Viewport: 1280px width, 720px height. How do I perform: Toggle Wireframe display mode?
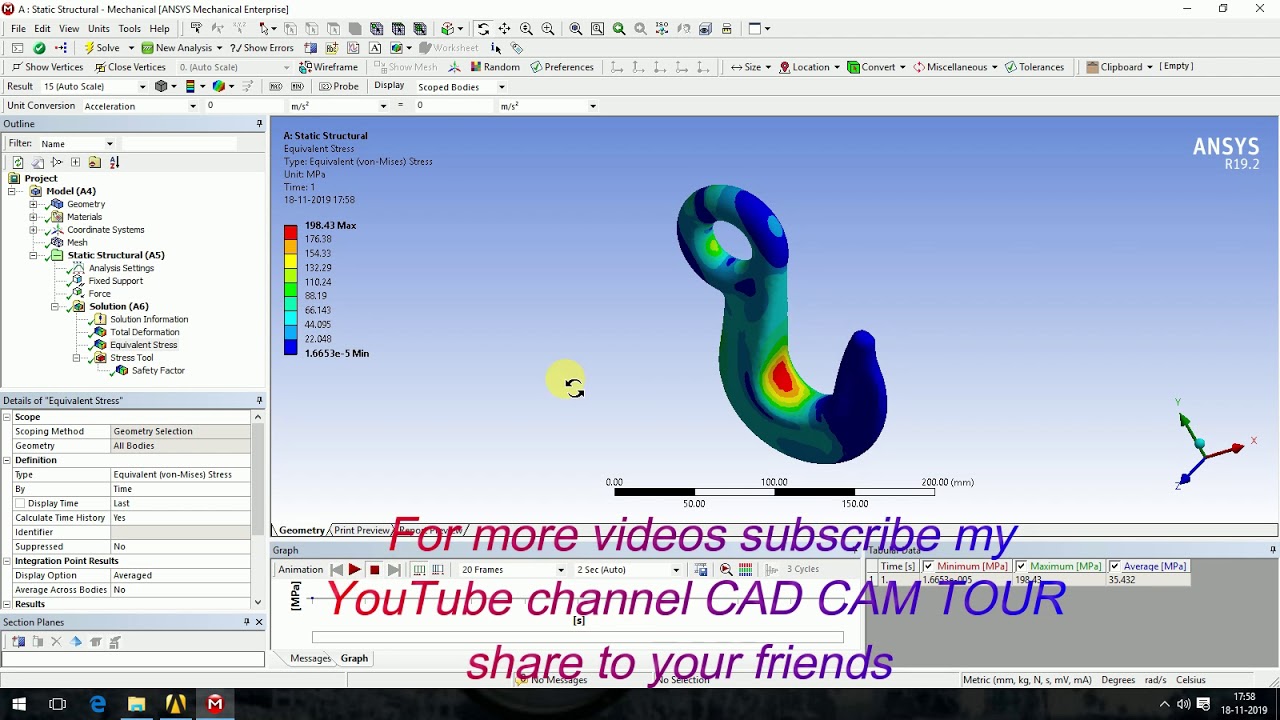(328, 67)
